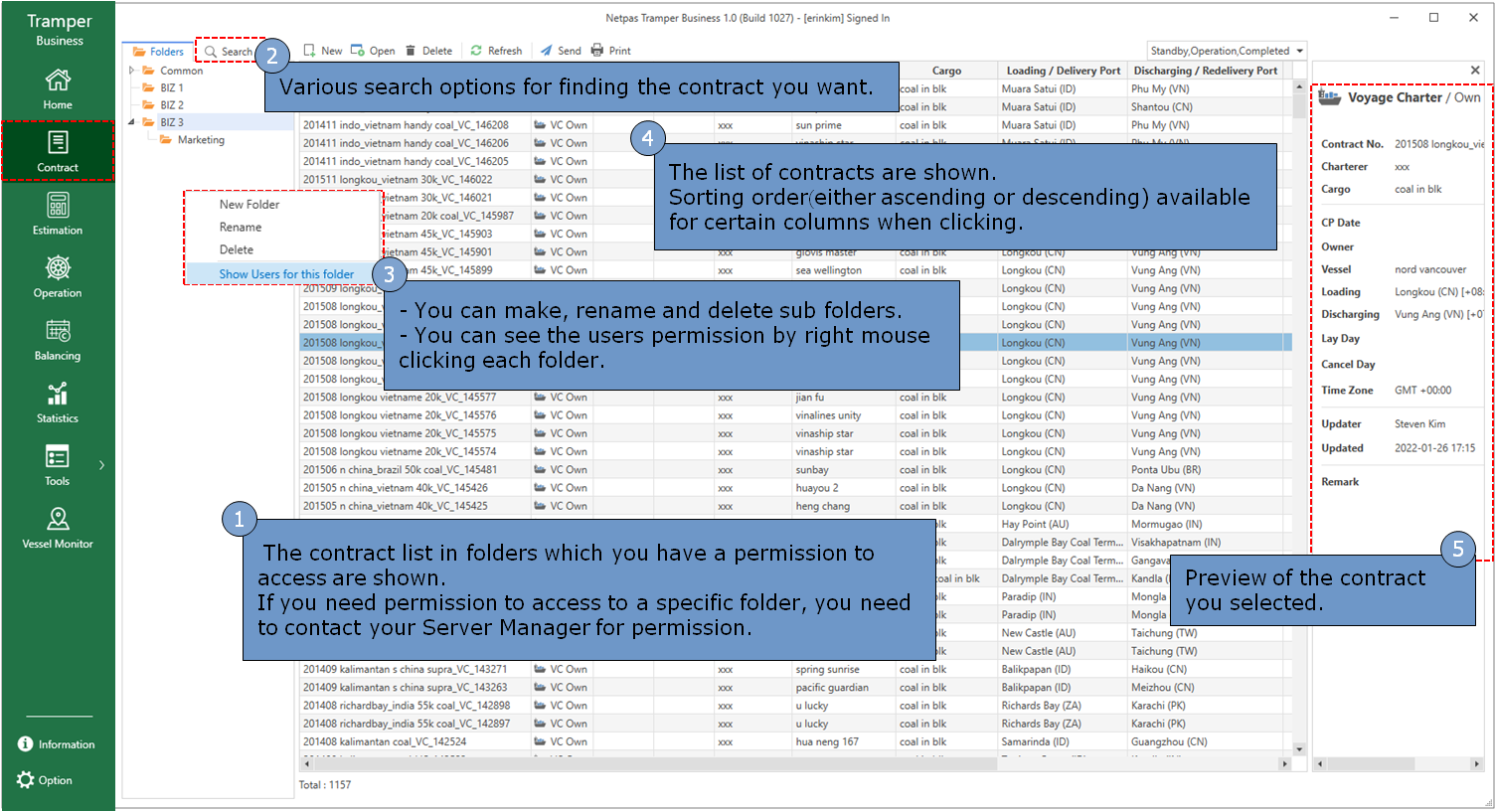This screenshot has width=1495, height=812.
Task: Click the Send toolbar button
Action: click(x=561, y=51)
